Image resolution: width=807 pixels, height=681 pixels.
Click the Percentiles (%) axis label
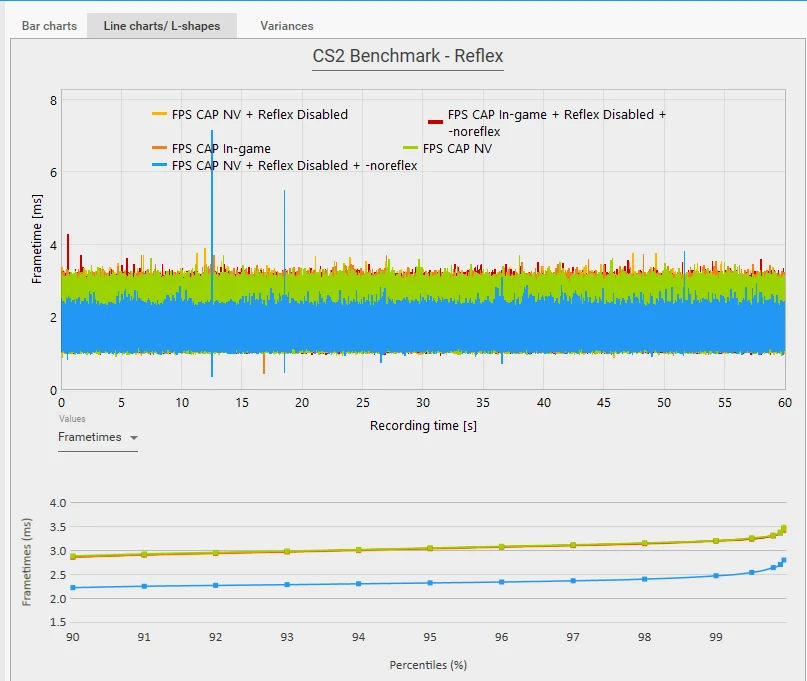tap(428, 665)
